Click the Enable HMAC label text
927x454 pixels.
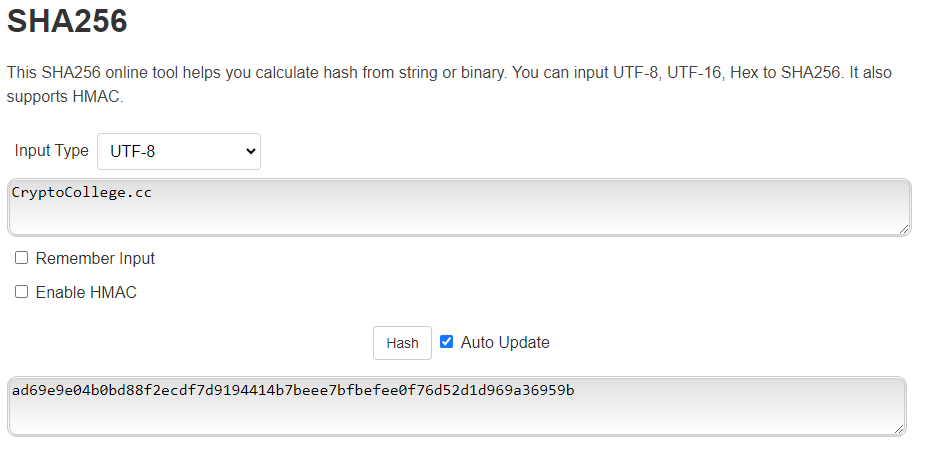86,292
